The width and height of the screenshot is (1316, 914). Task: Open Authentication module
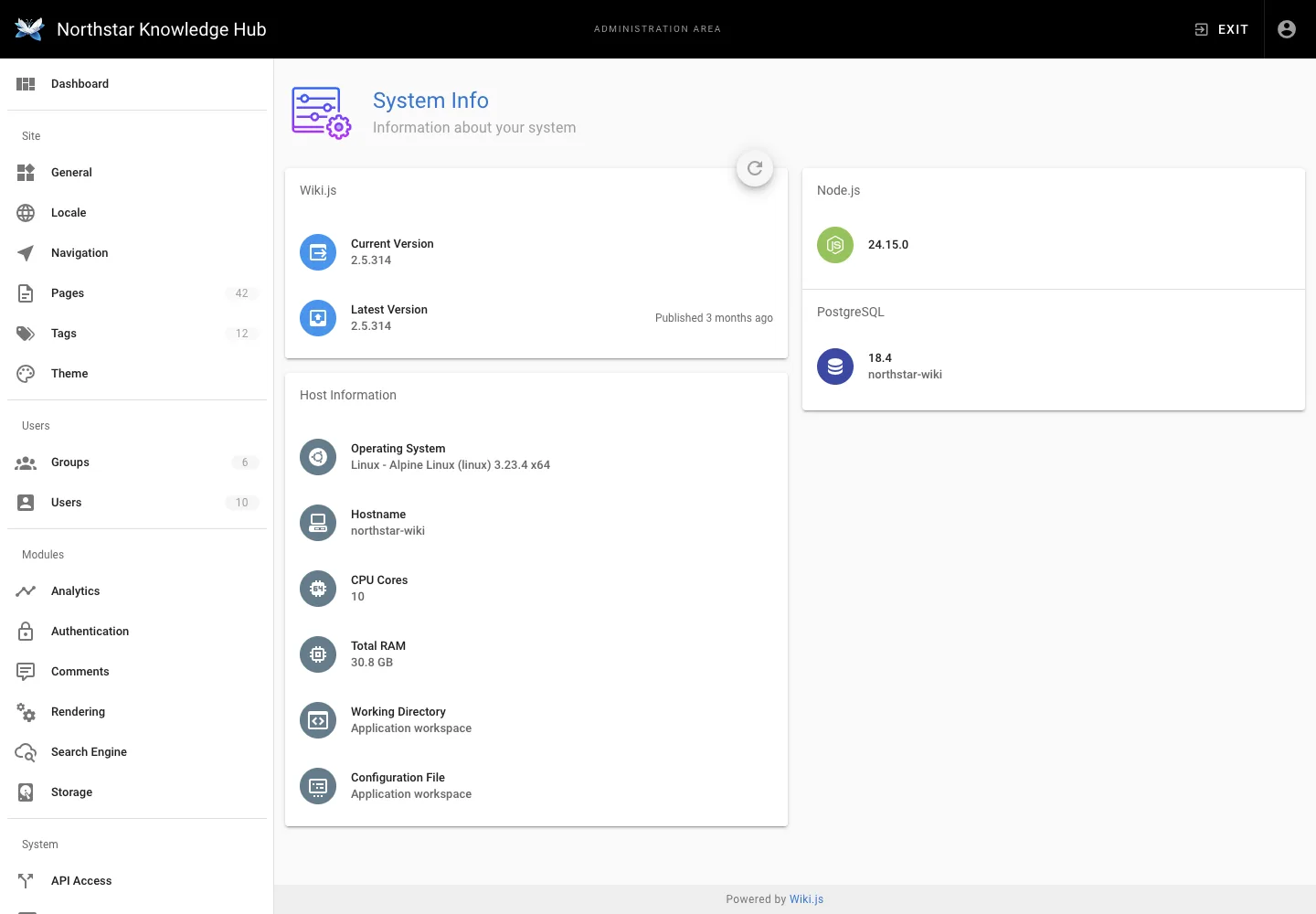[137, 632]
